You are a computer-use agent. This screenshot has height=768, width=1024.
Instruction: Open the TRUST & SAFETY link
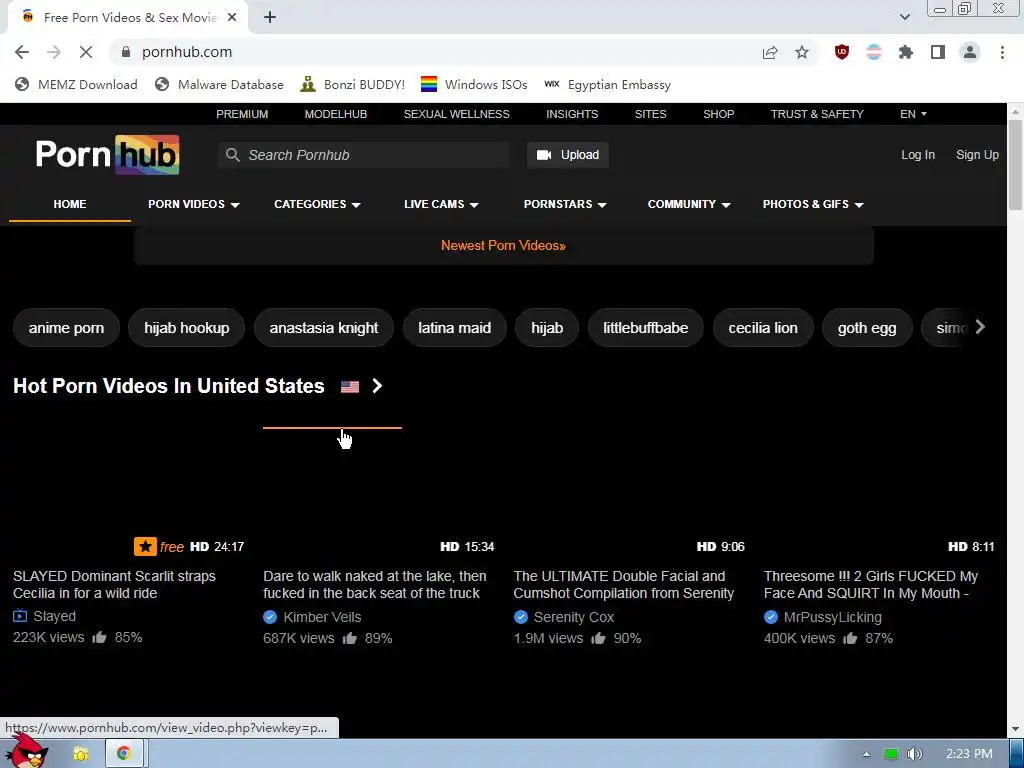[x=817, y=114]
